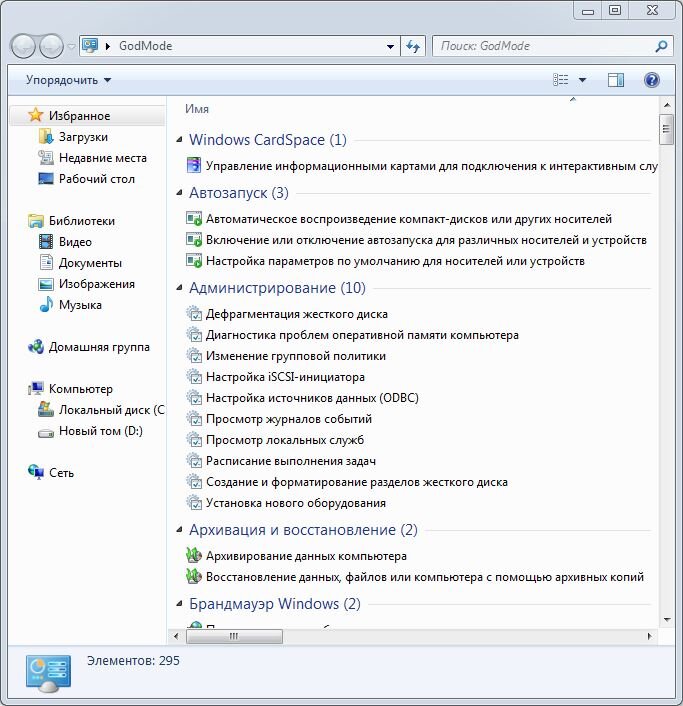Open the Музыка library
Viewport: 683px width, 706px height.
point(80,305)
